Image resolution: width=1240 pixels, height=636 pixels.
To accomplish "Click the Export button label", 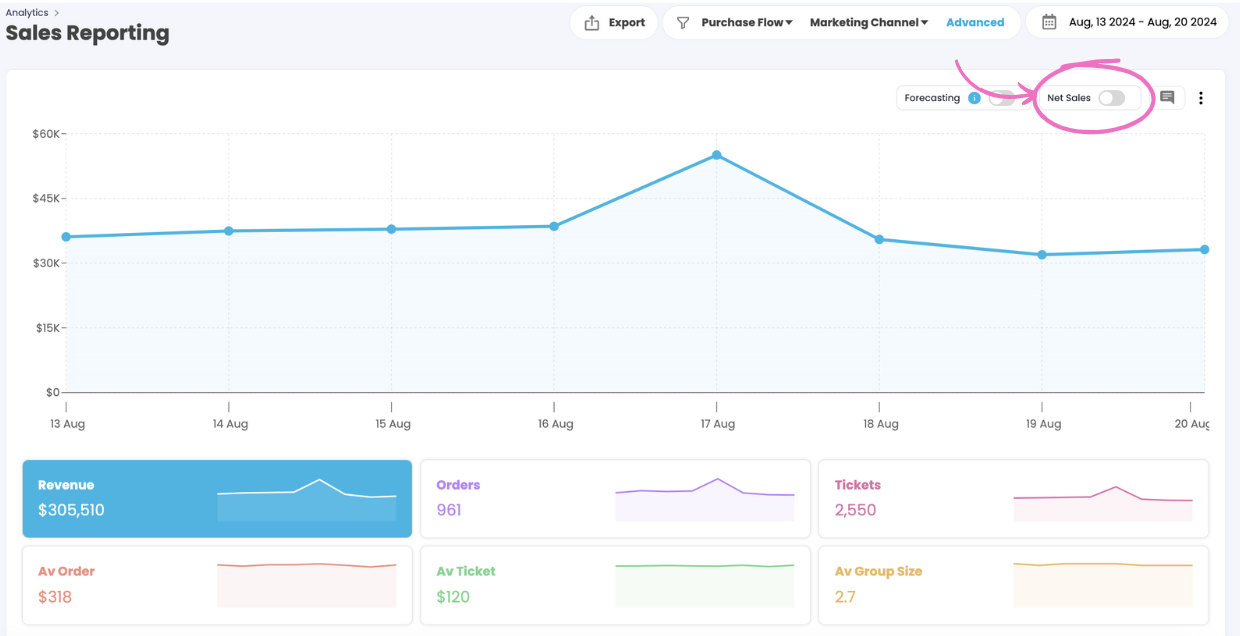I will pos(627,23).
